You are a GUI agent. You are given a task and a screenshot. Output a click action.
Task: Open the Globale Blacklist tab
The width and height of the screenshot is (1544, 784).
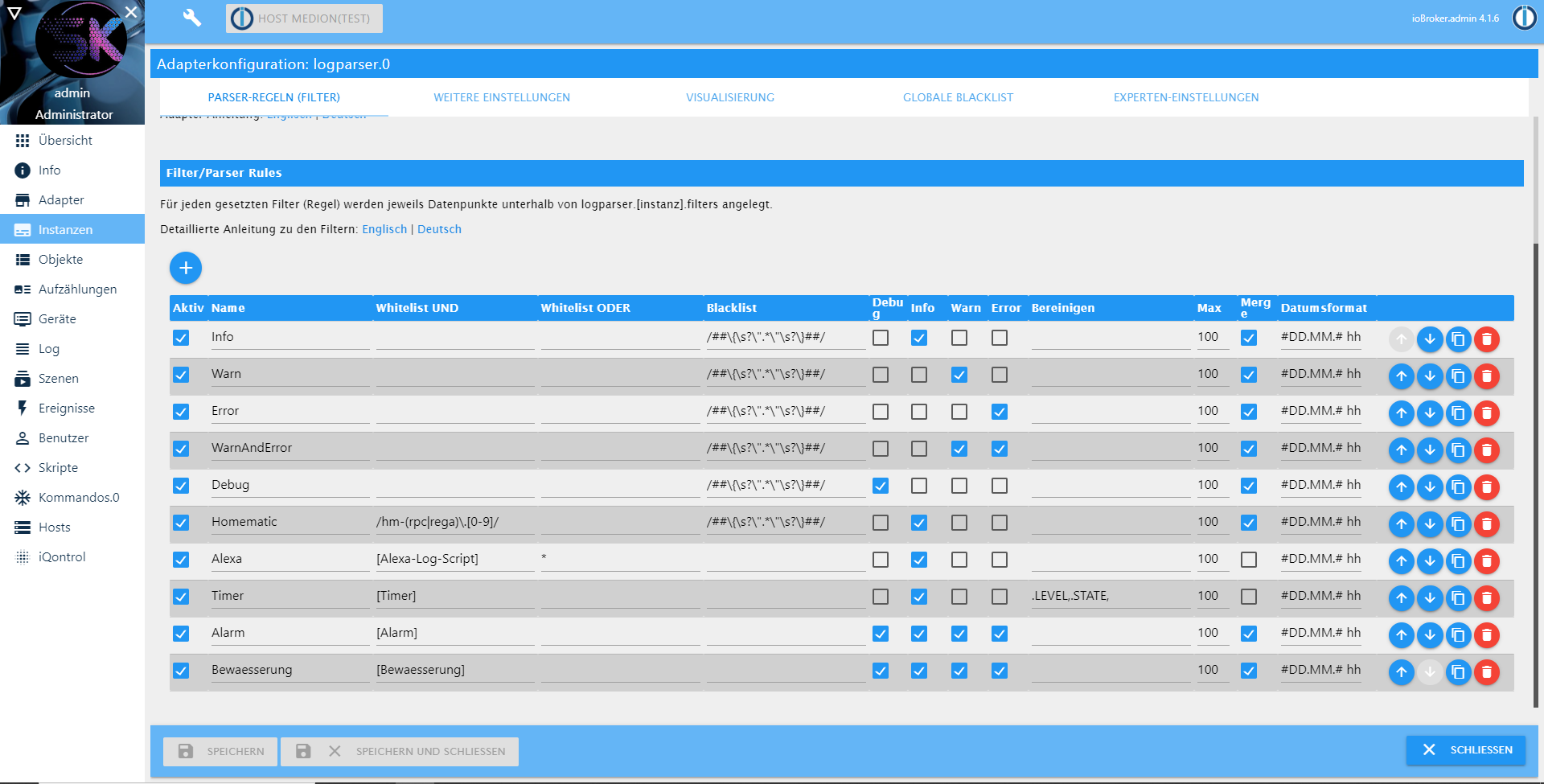click(x=958, y=97)
